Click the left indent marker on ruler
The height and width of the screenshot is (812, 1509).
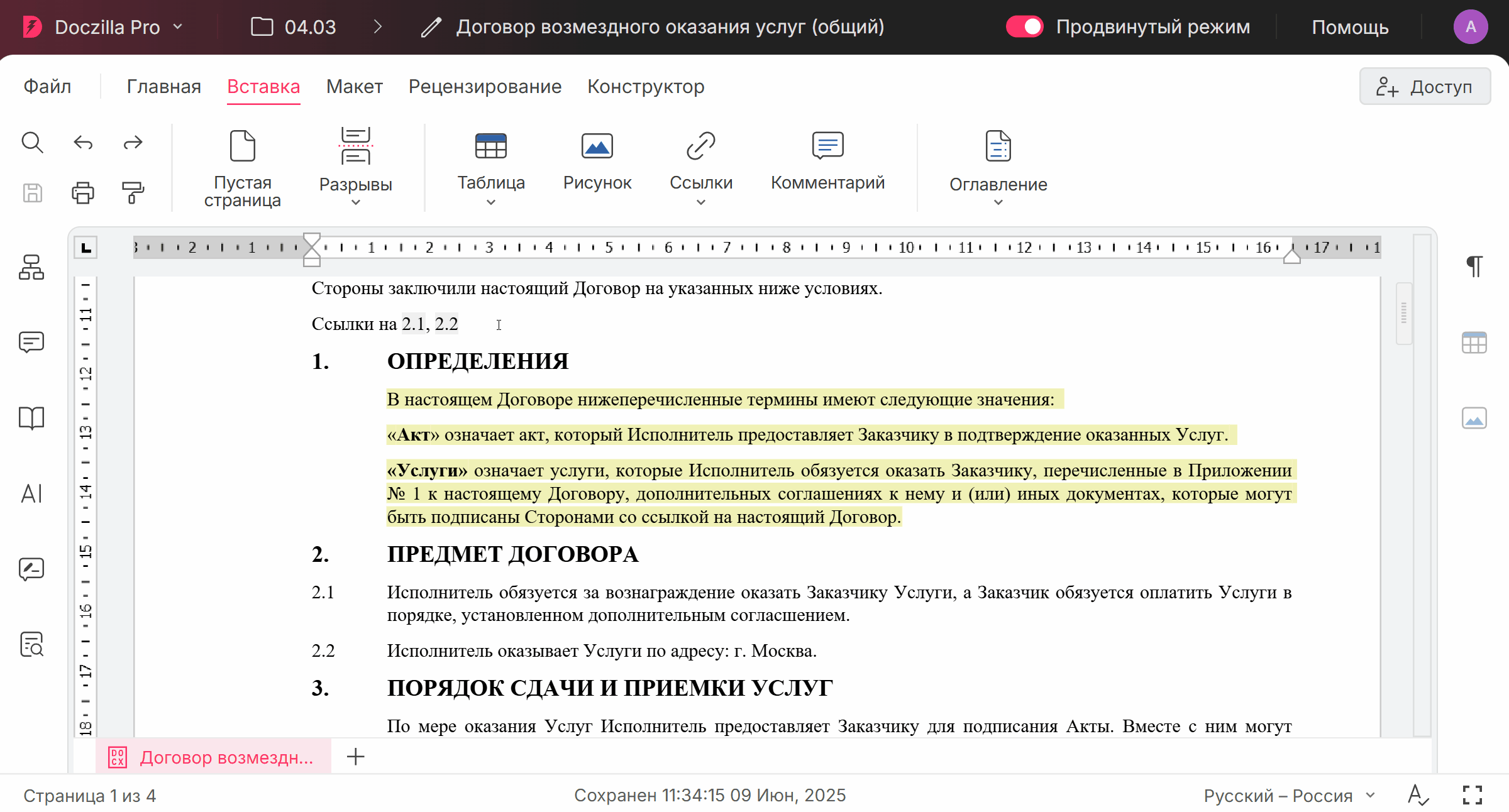coord(312,250)
